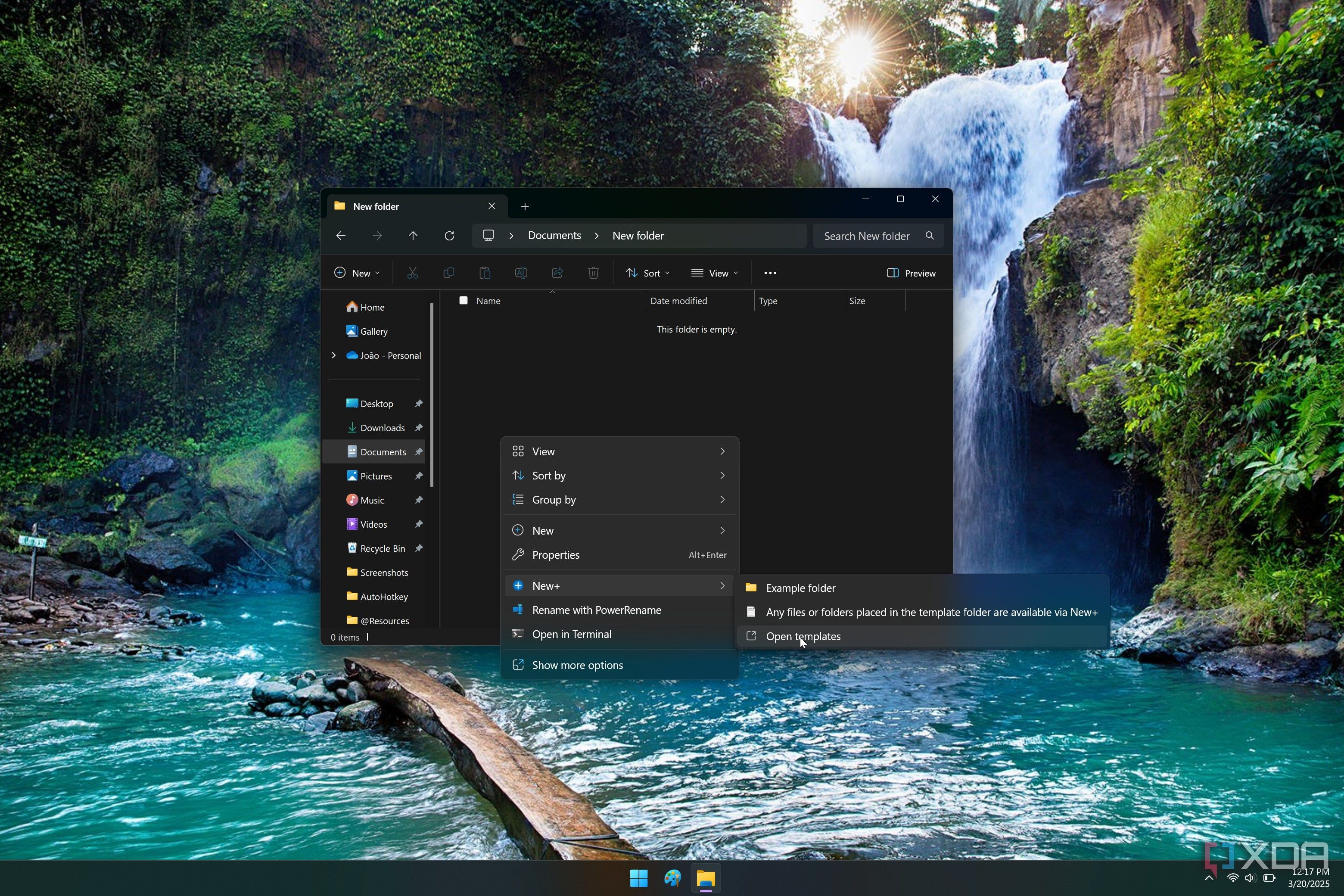Click the navigation pane scrollbar
The height and width of the screenshot is (896, 1344).
coord(432,395)
